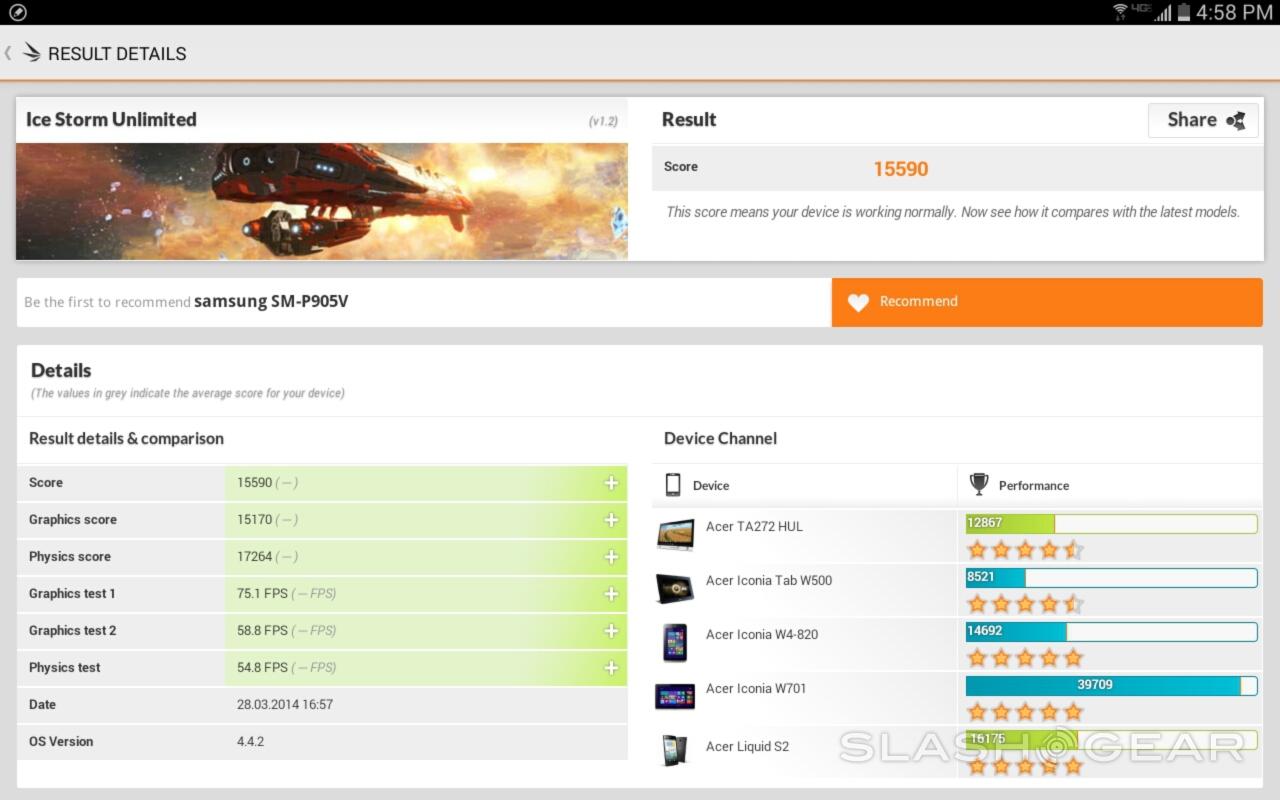Click the 3DMark logo icon
The image size is (1280, 800).
click(x=32, y=53)
